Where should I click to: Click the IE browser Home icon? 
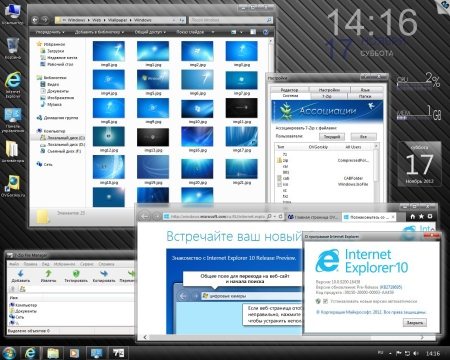point(413,217)
